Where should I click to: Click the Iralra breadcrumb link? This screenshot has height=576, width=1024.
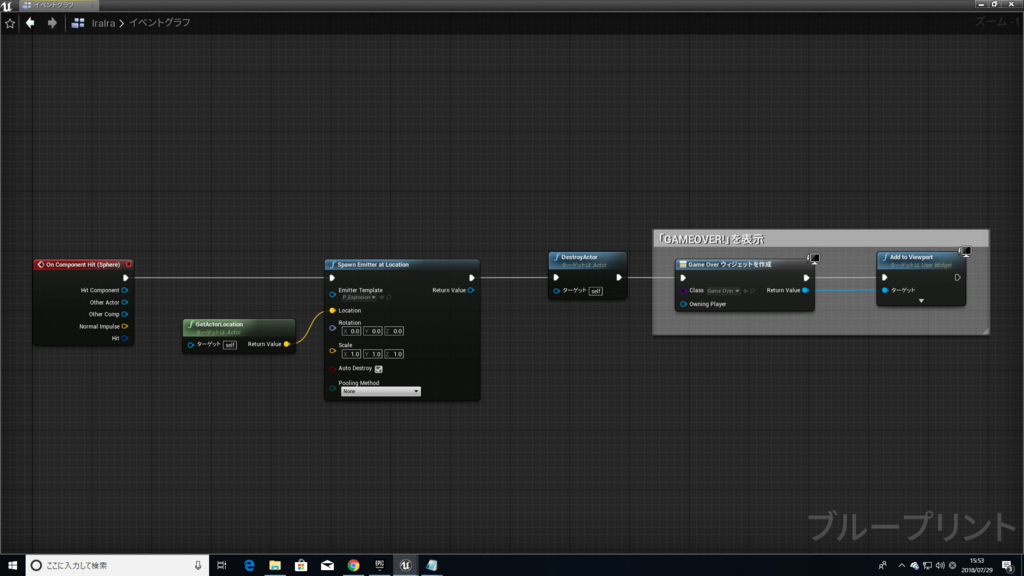[103, 24]
